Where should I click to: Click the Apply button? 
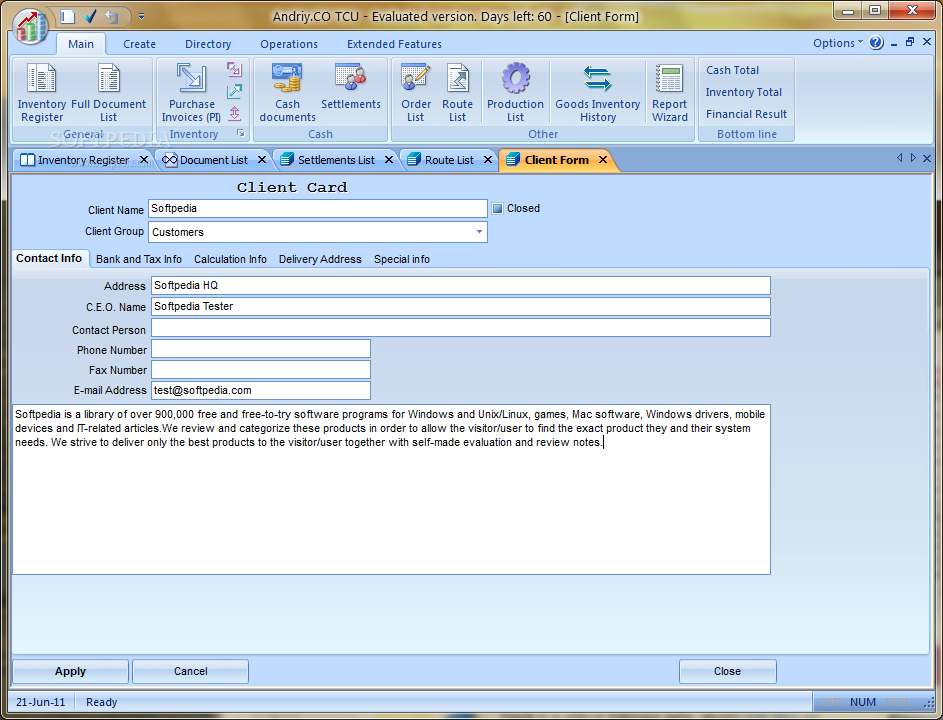tap(70, 671)
